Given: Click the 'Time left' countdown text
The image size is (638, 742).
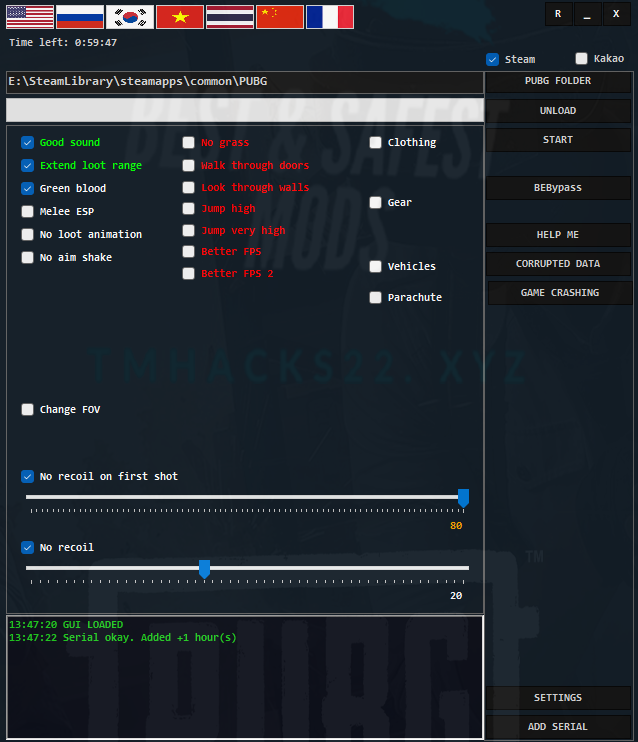Looking at the screenshot, I should (63, 43).
